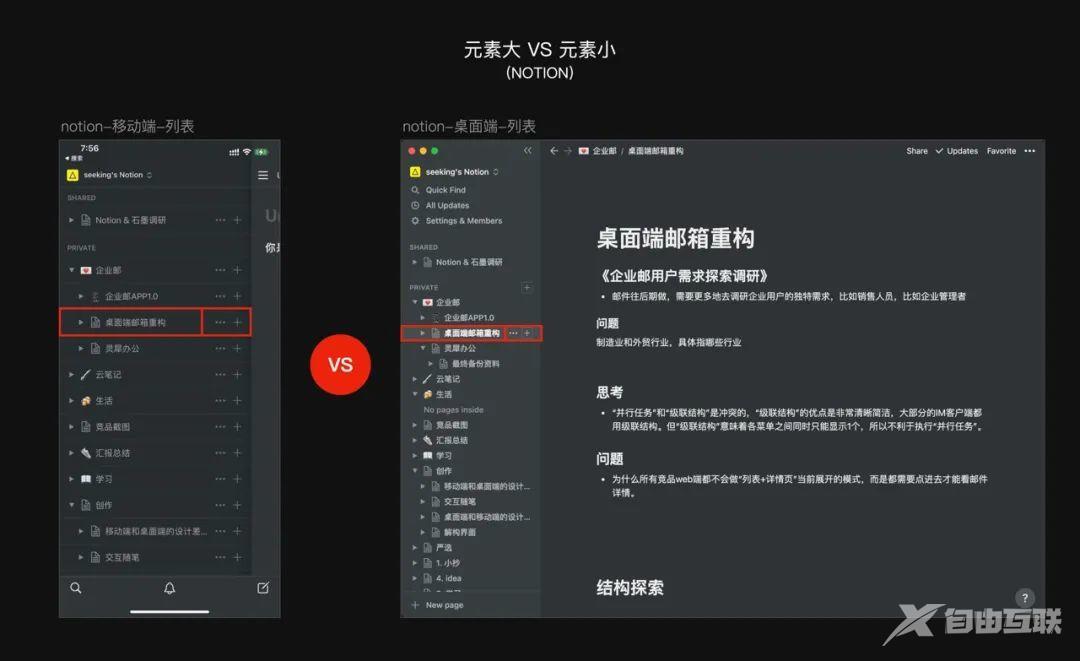Add a subpage under 交互随笔 on mobile
Image resolution: width=1080 pixels, height=661 pixels.
coord(237,557)
